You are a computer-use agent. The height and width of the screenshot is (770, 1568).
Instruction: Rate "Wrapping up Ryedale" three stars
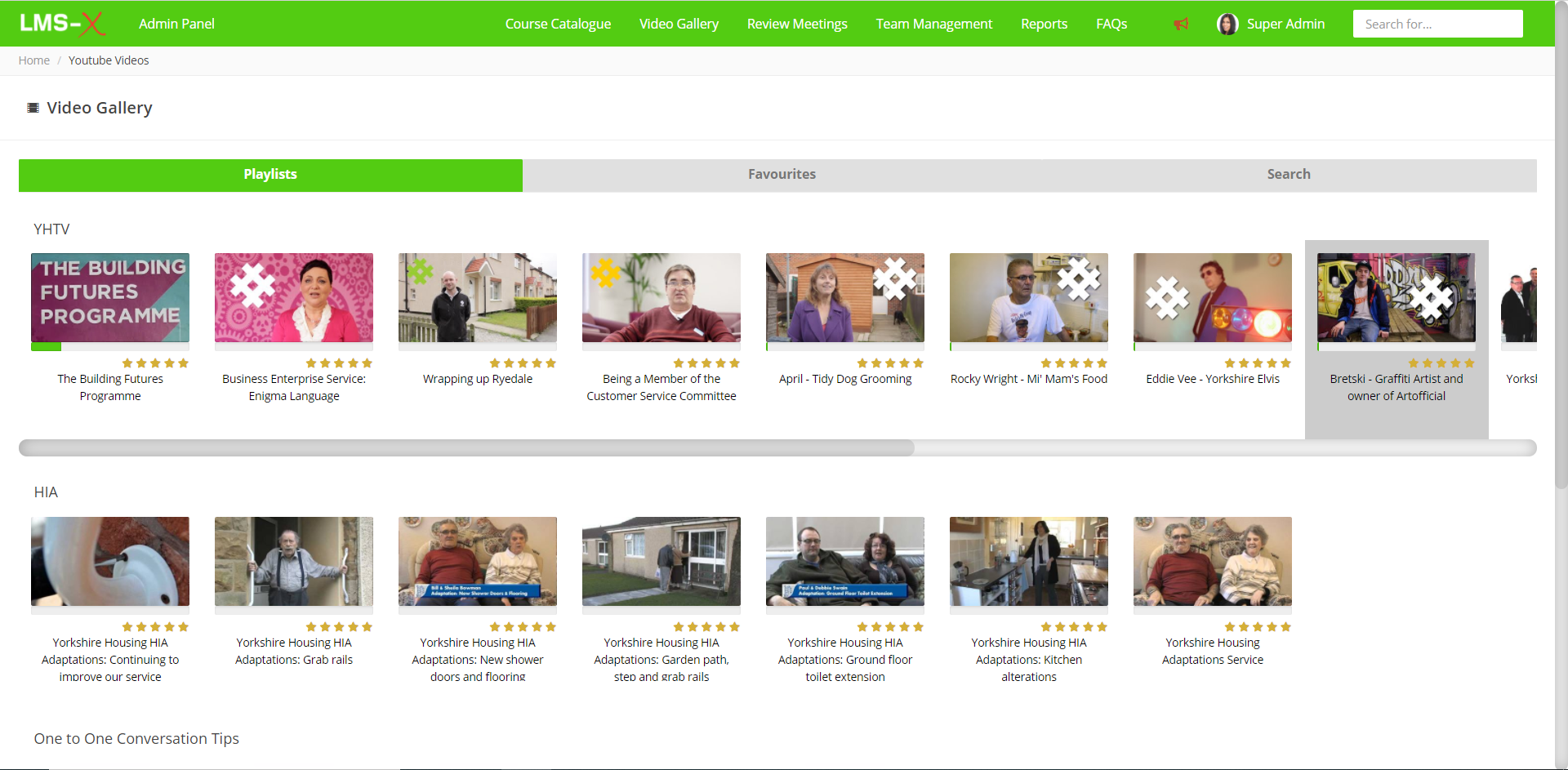point(522,363)
